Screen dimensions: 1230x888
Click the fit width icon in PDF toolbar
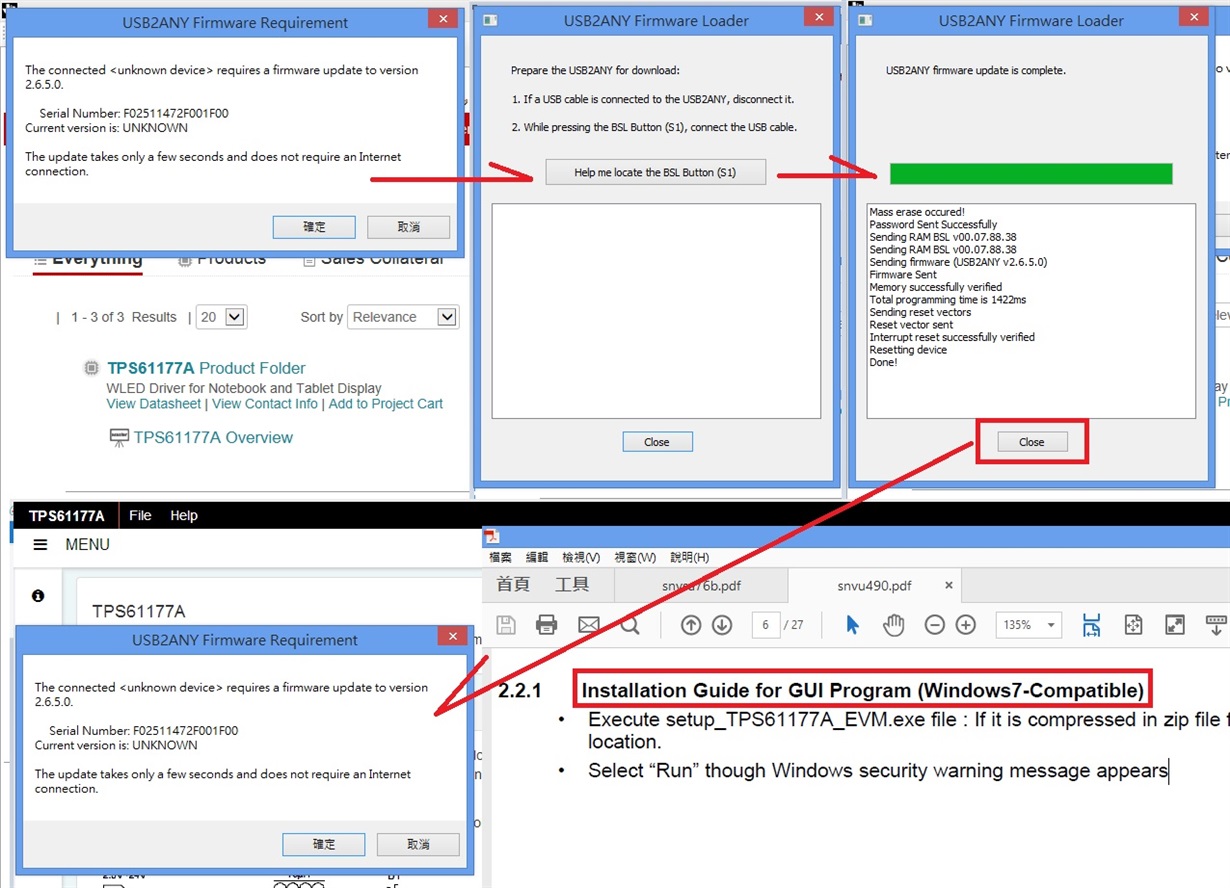[1091, 625]
